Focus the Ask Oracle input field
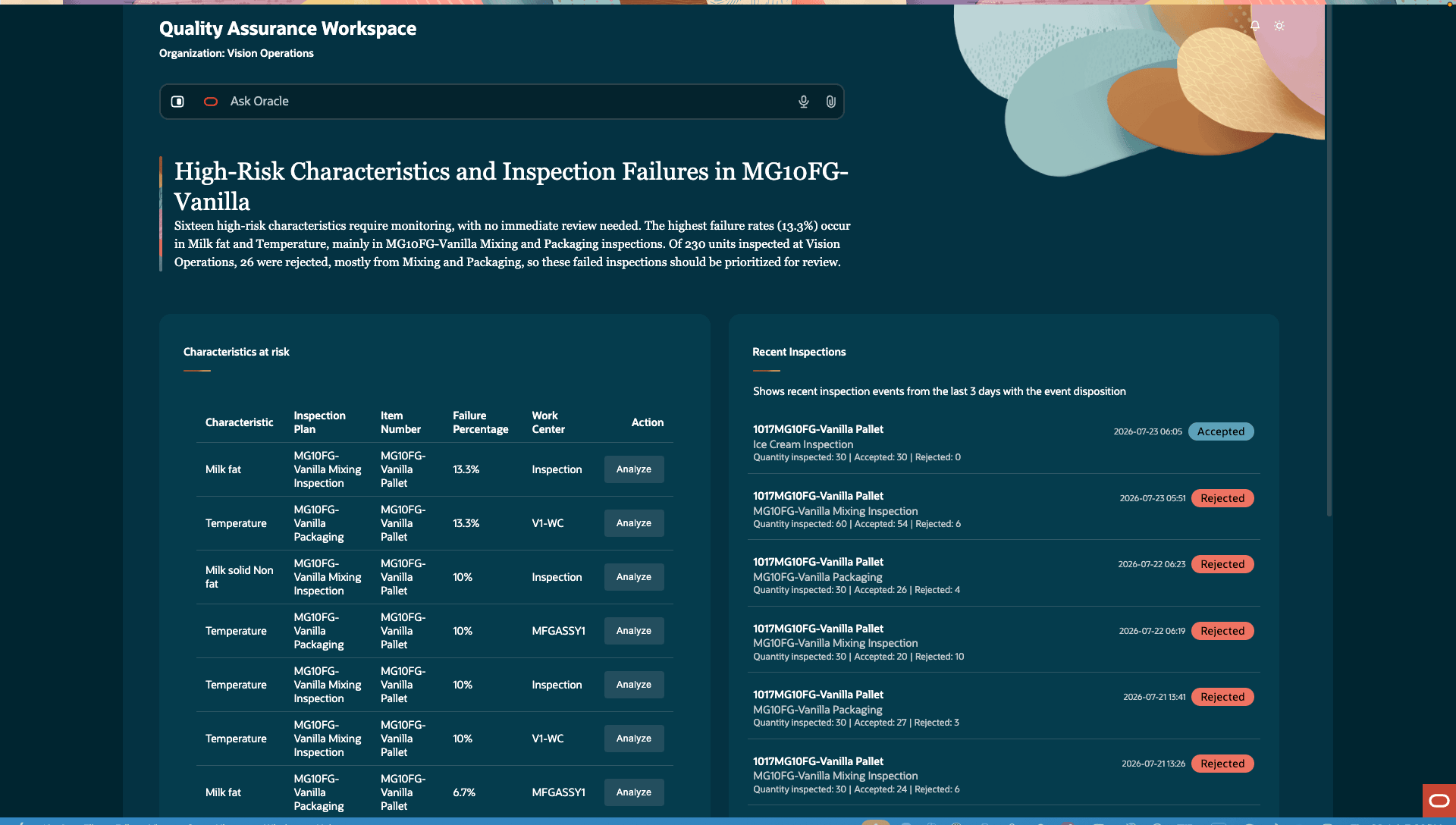 (502, 102)
